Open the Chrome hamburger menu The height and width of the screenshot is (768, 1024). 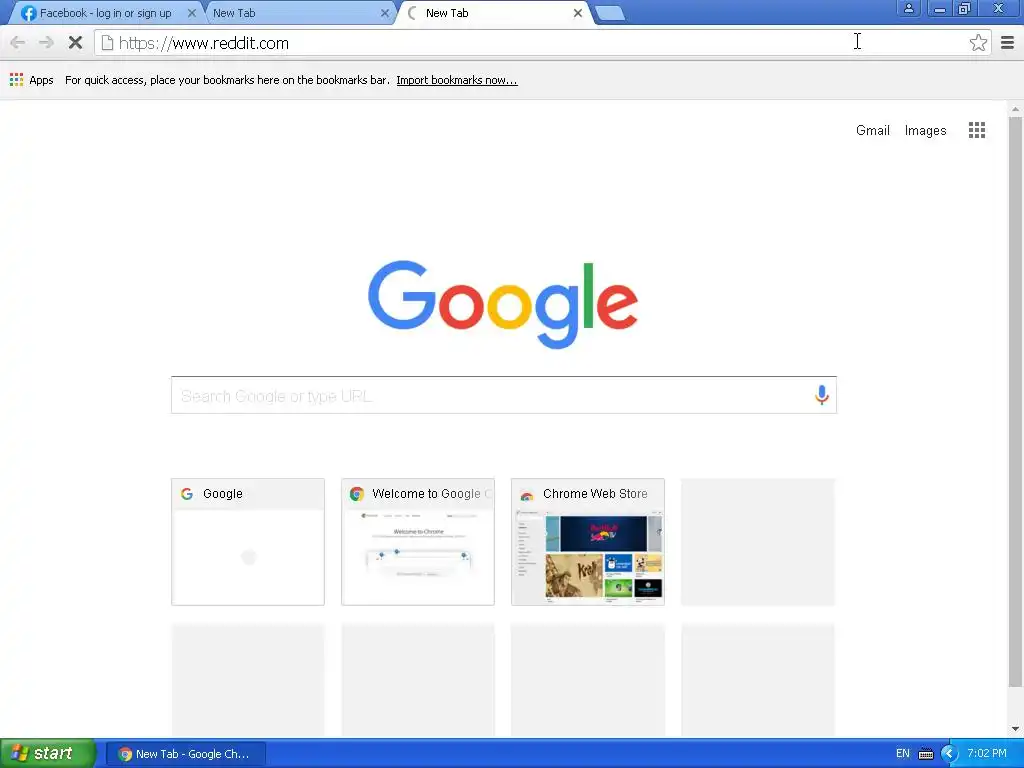coord(1008,43)
